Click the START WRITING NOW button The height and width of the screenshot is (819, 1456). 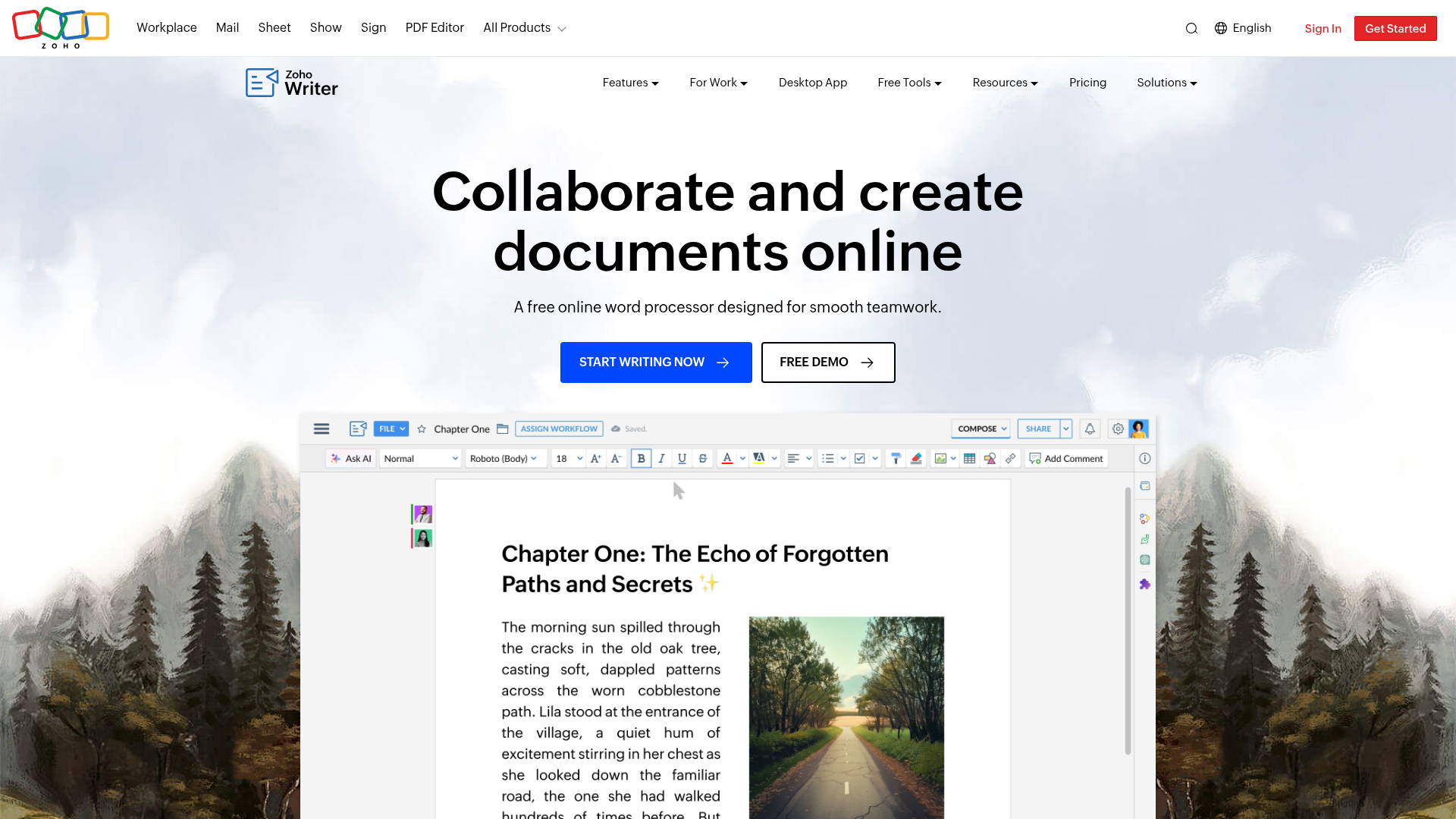tap(656, 362)
